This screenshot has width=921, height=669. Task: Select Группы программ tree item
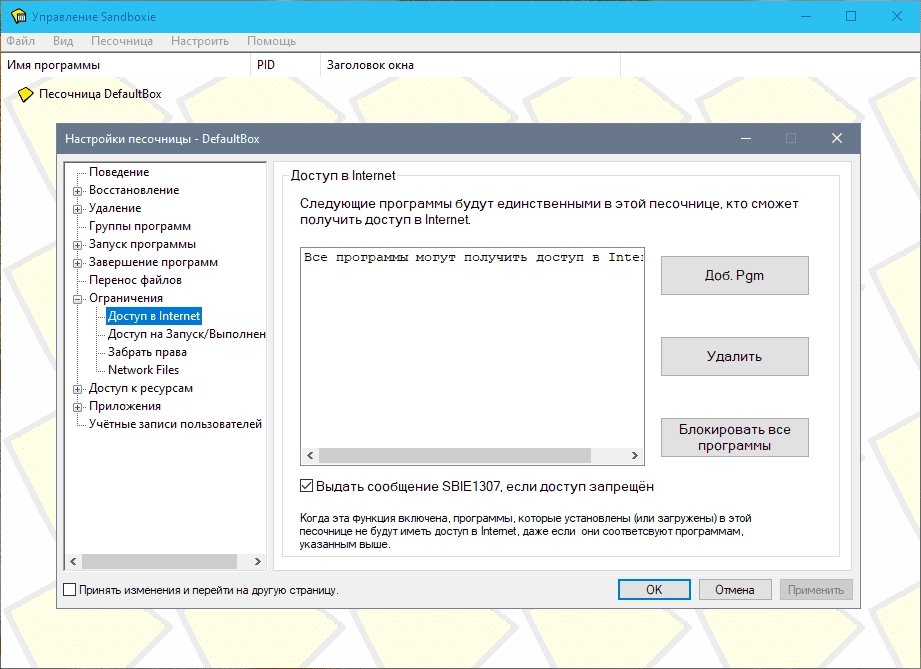[140, 226]
